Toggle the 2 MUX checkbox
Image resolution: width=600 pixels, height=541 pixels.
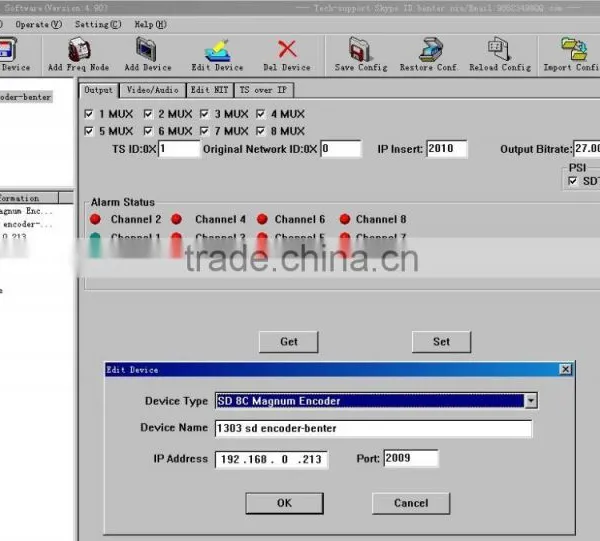pos(148,114)
